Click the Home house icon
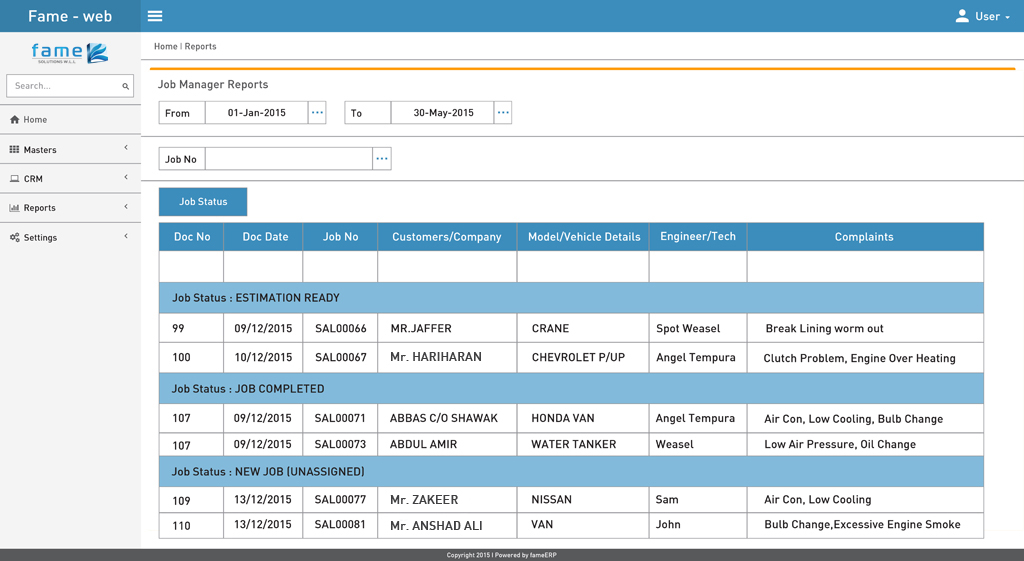The image size is (1024, 561). (x=14, y=120)
